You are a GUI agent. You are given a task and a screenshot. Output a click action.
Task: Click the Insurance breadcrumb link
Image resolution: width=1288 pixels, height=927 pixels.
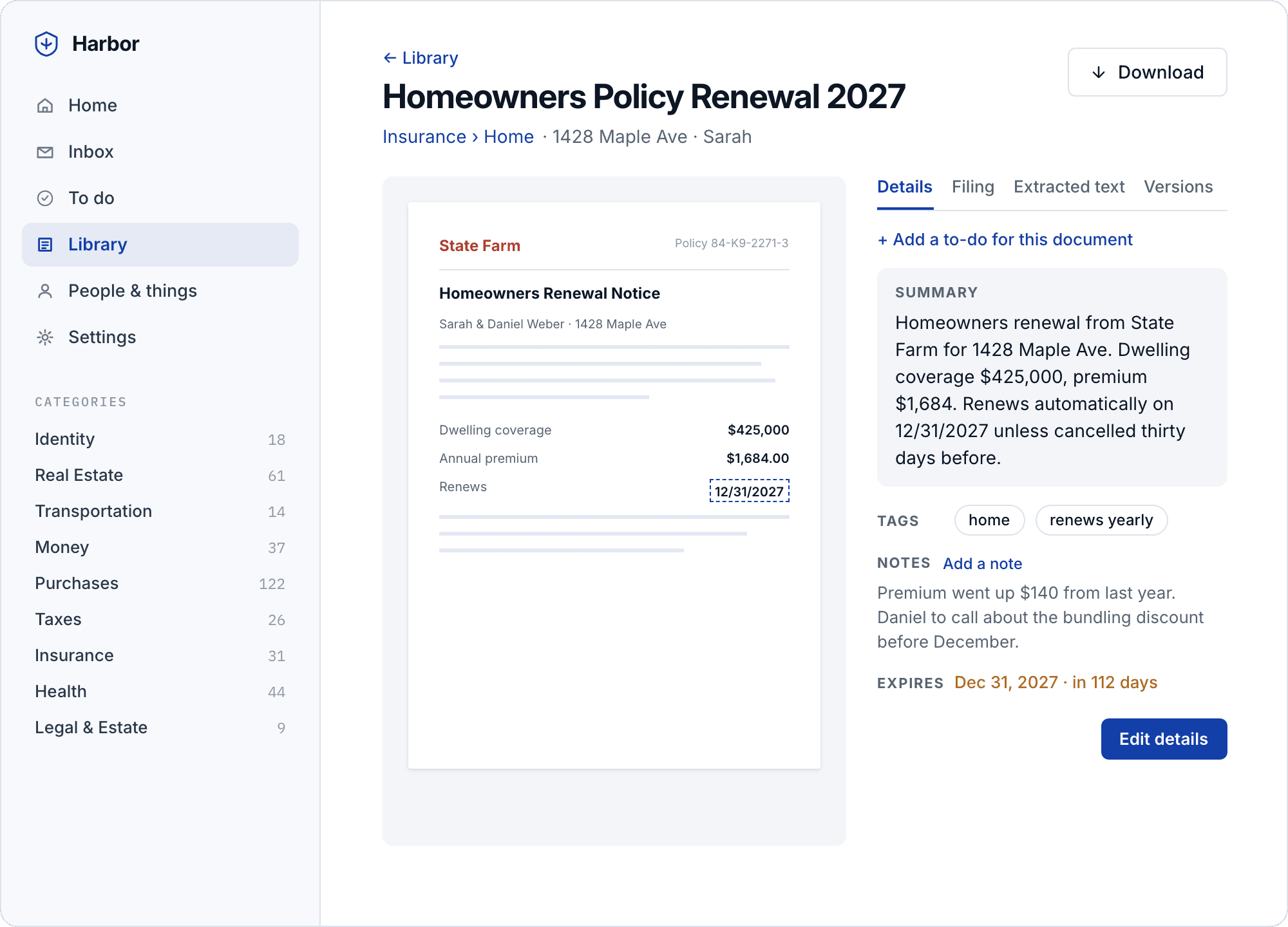point(424,136)
